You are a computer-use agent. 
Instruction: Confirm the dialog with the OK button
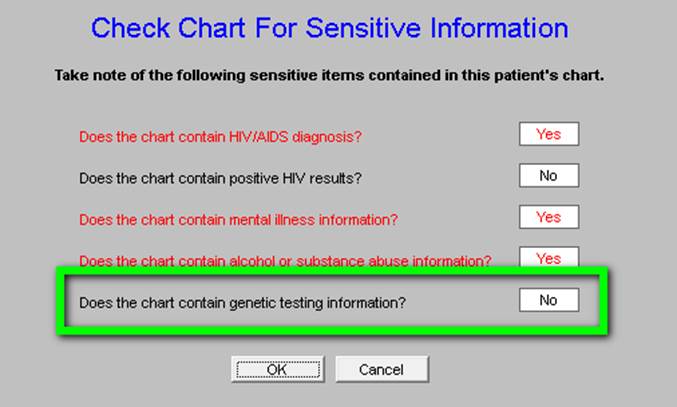(x=278, y=369)
